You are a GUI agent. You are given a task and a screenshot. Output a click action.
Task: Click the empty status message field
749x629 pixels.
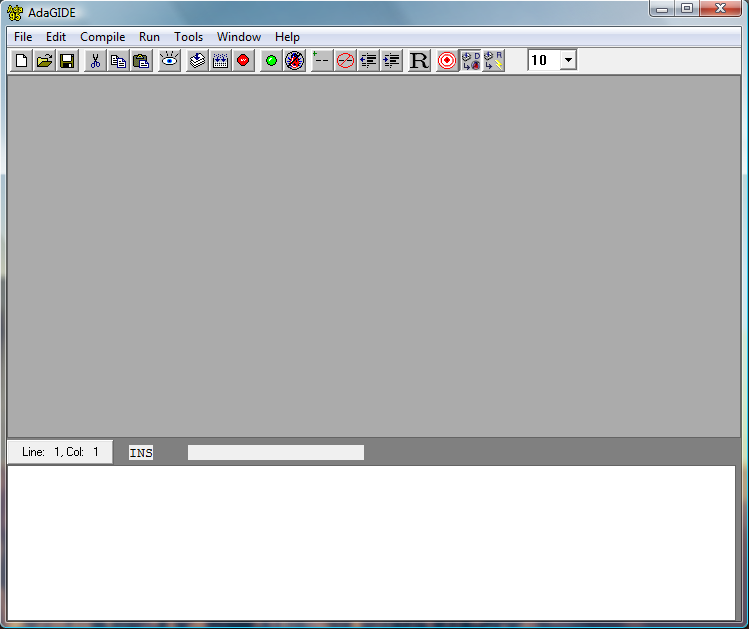276,453
